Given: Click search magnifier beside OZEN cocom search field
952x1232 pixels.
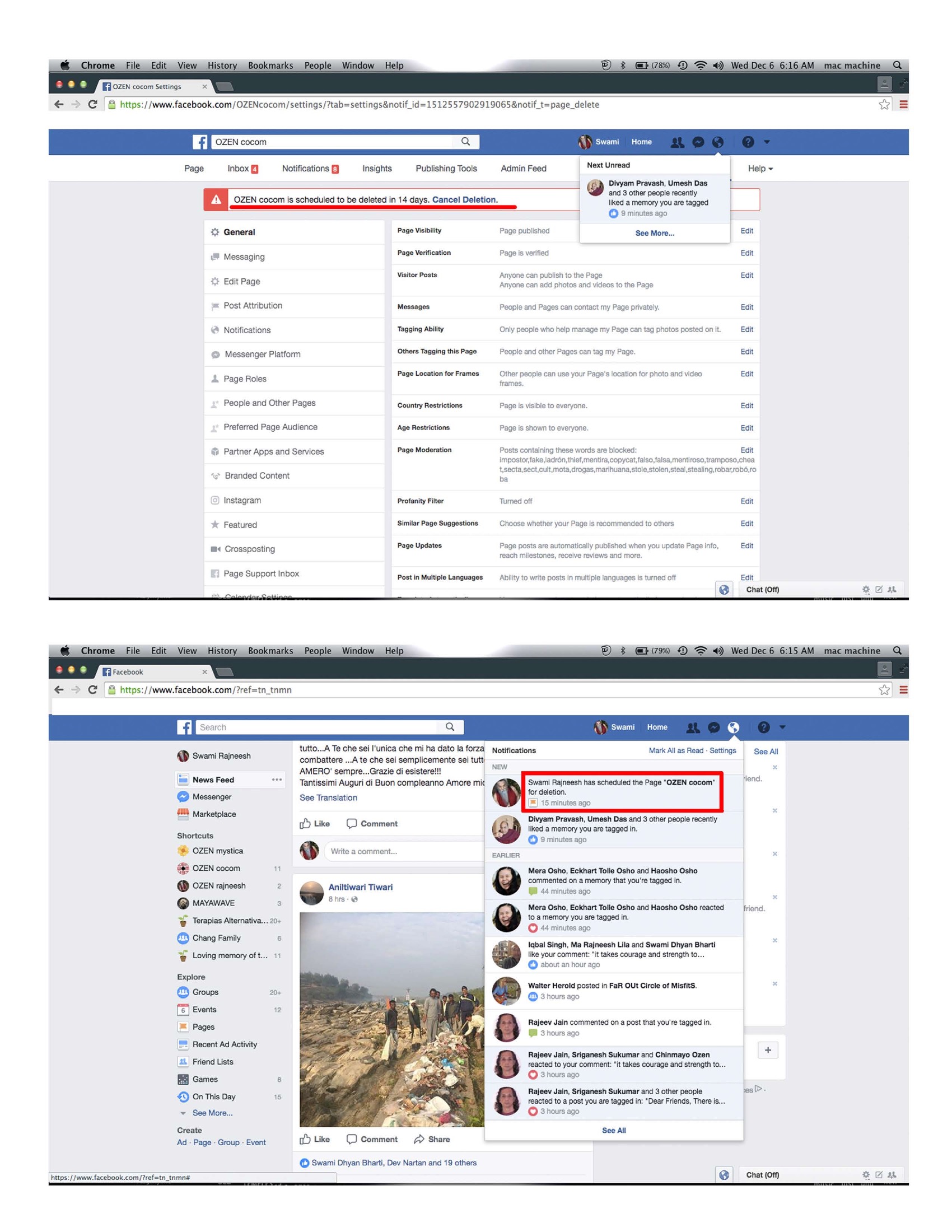Looking at the screenshot, I should coord(465,142).
